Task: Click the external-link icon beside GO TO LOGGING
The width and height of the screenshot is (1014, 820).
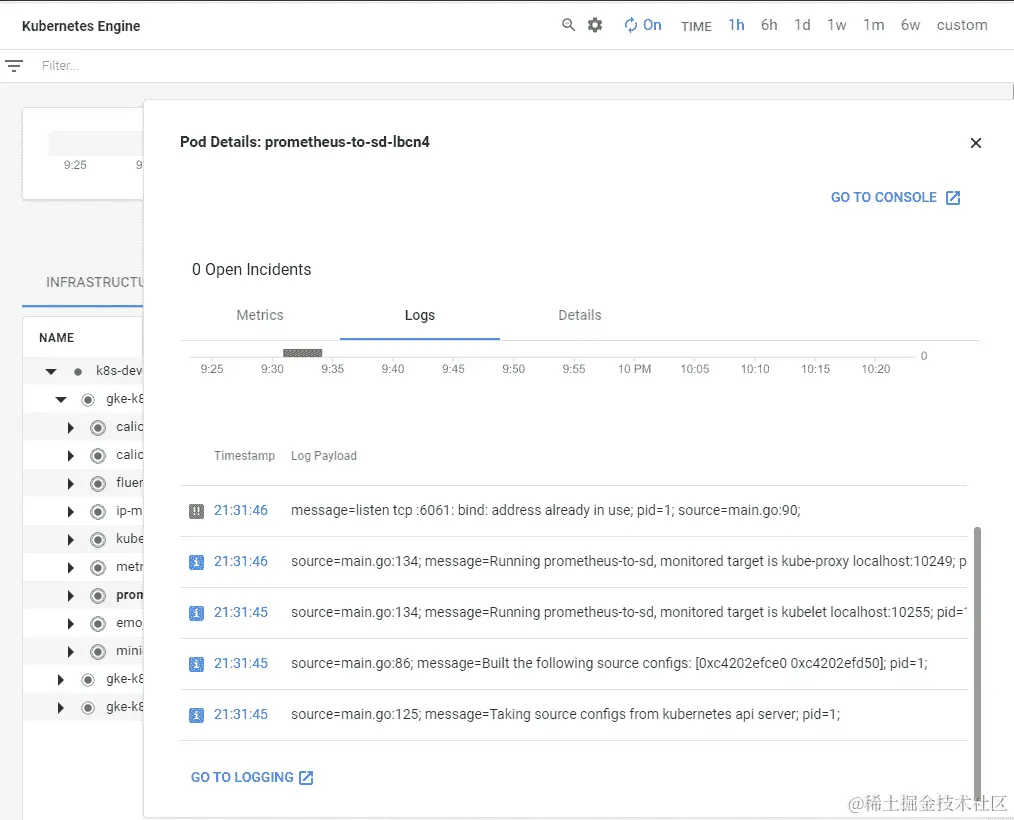Action: 307,778
